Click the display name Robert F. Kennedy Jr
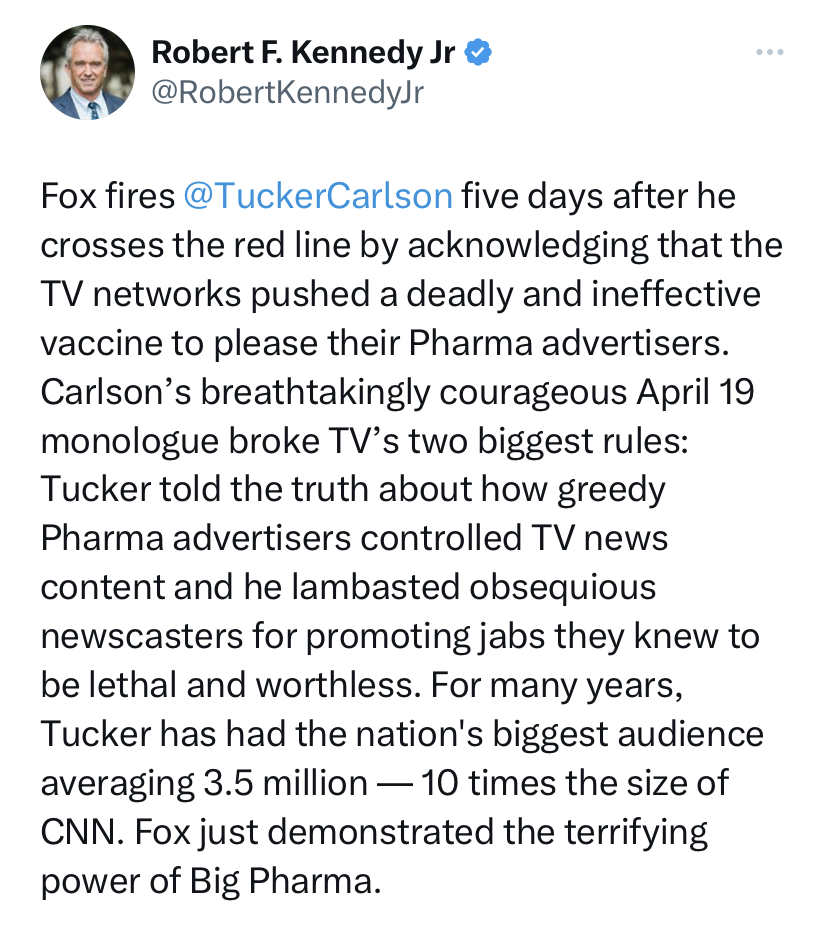Image resolution: width=828 pixels, height=952 pixels. (304, 53)
